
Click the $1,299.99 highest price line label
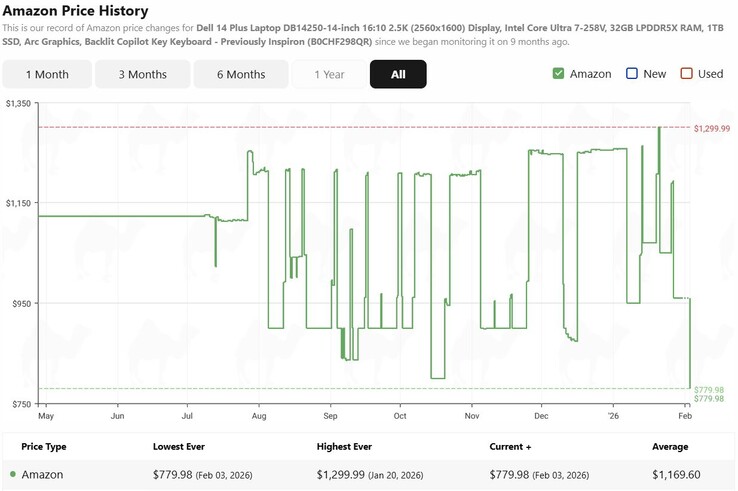712,129
